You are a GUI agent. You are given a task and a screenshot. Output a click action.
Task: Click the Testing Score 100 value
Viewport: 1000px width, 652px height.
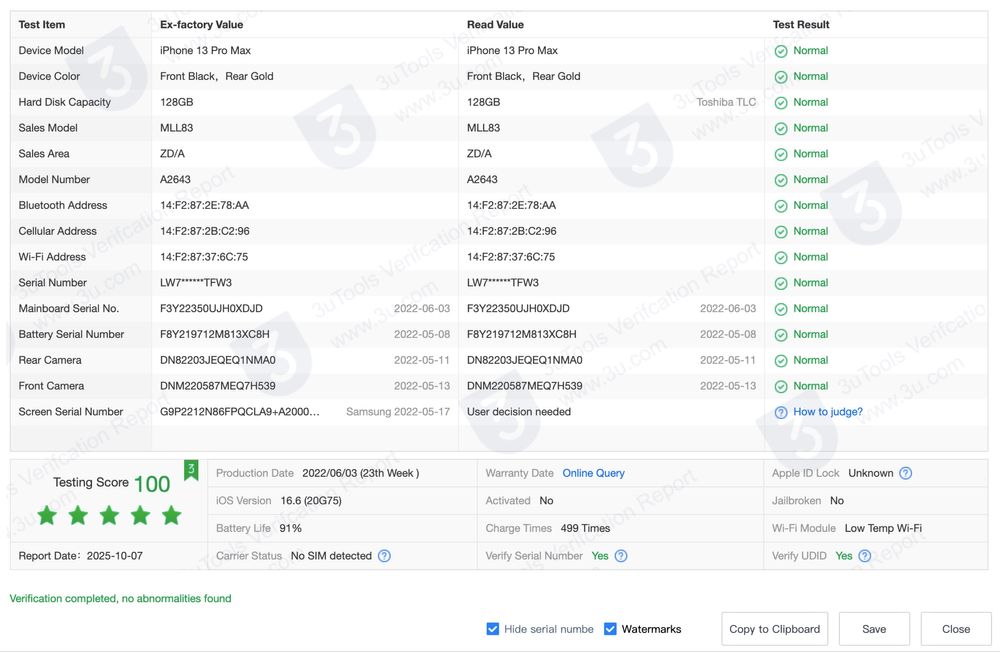152,484
